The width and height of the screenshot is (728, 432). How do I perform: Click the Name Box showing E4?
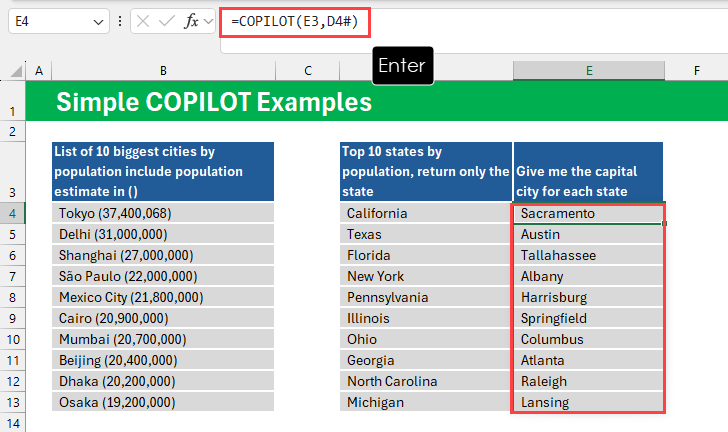(59, 21)
